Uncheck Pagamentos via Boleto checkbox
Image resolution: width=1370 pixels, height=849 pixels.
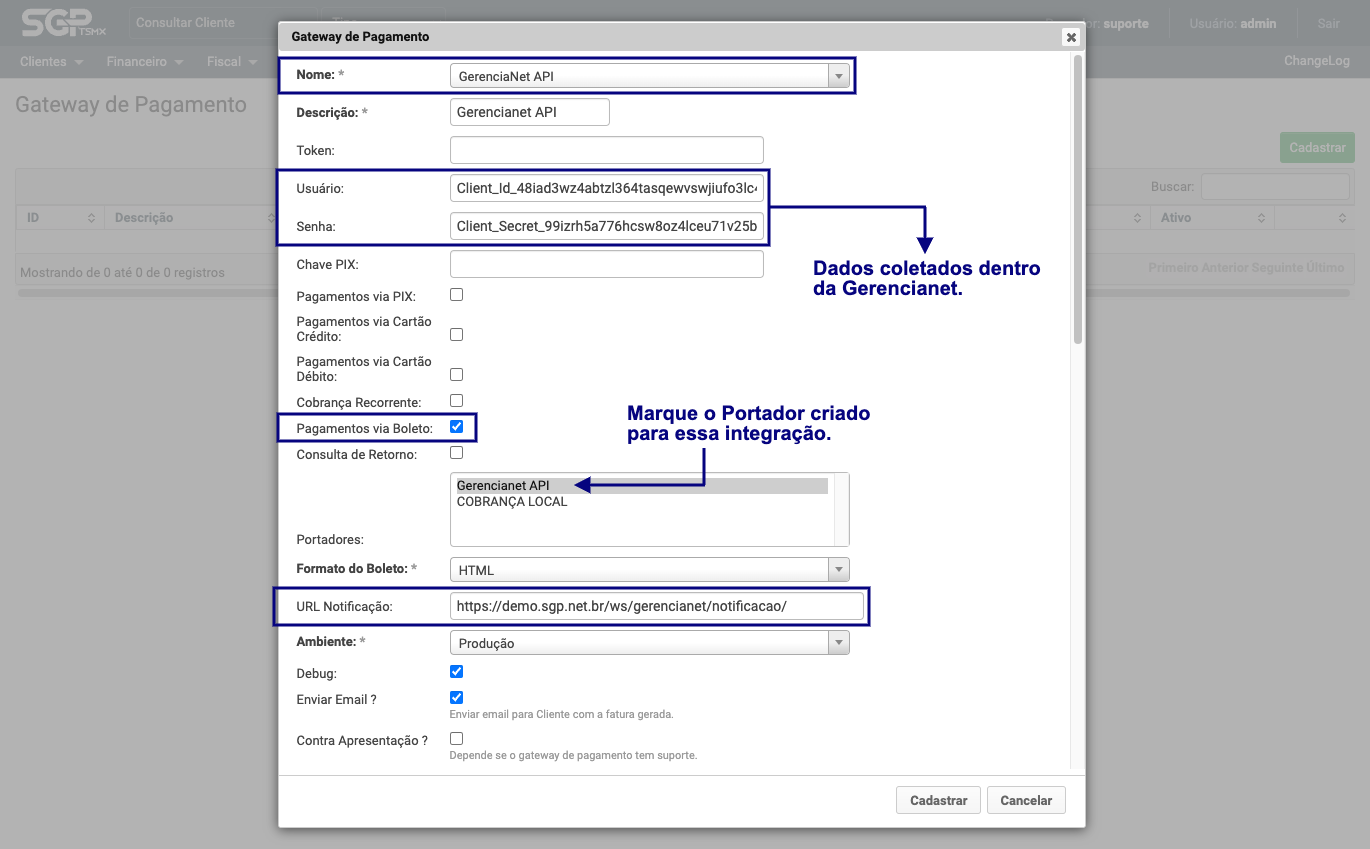click(456, 426)
